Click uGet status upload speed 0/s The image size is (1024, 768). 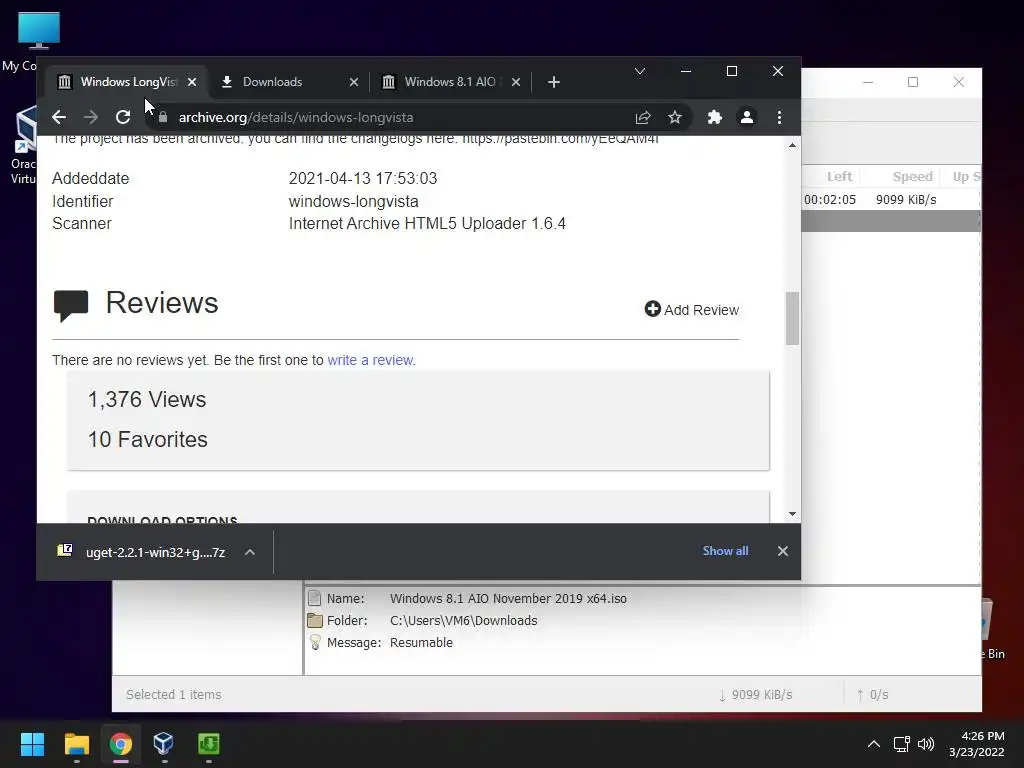872,695
